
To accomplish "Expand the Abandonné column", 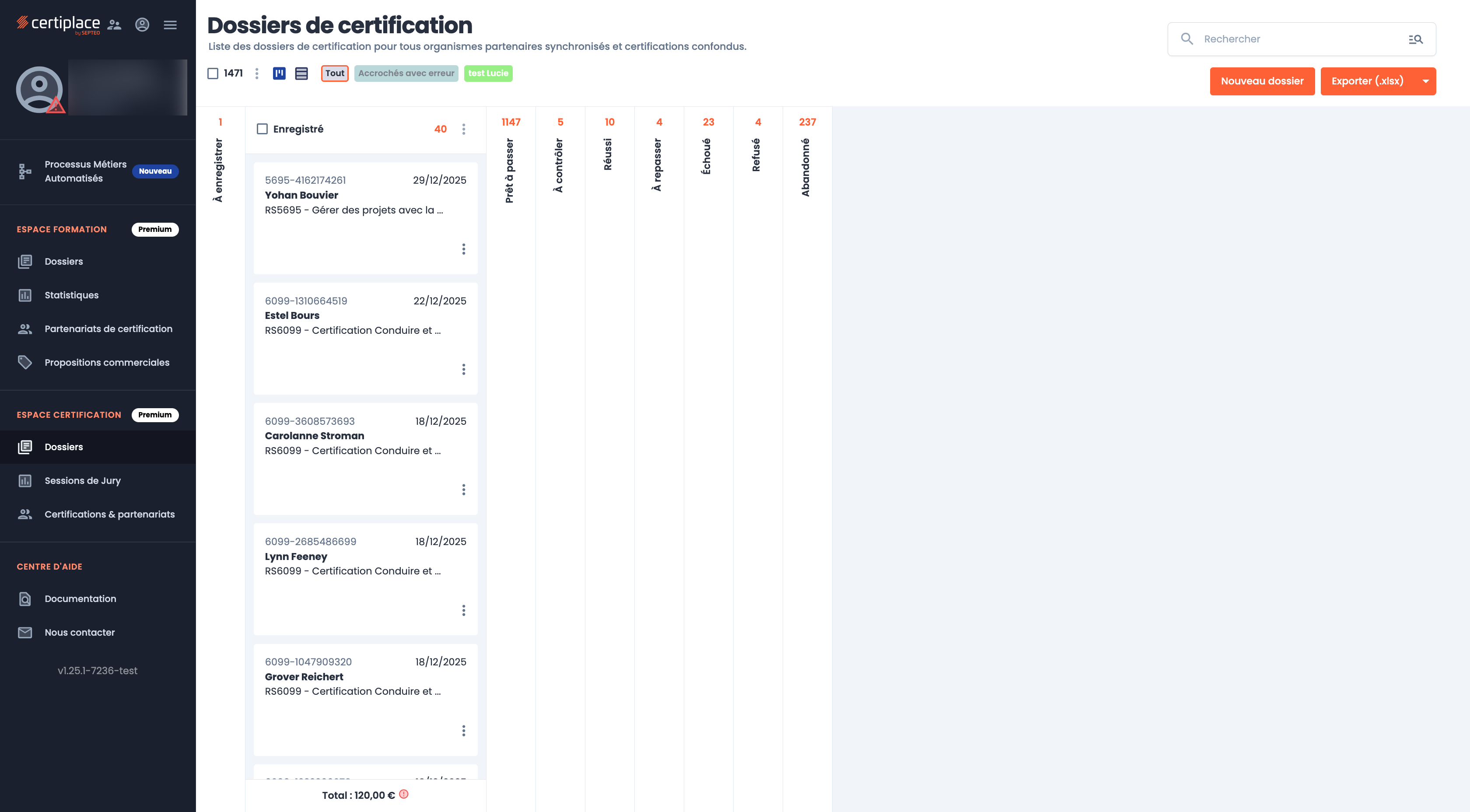I will coord(806,167).
